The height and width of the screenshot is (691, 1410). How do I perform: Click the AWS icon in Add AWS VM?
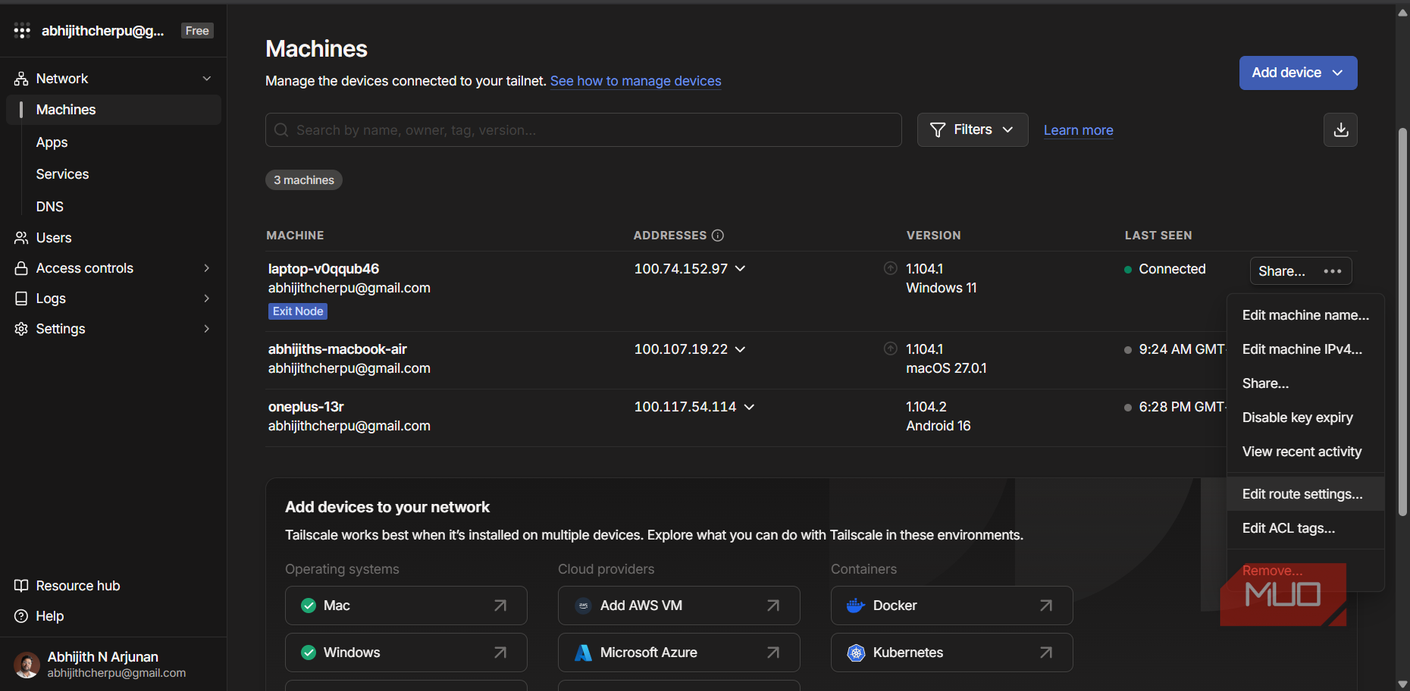pyautogui.click(x=583, y=606)
